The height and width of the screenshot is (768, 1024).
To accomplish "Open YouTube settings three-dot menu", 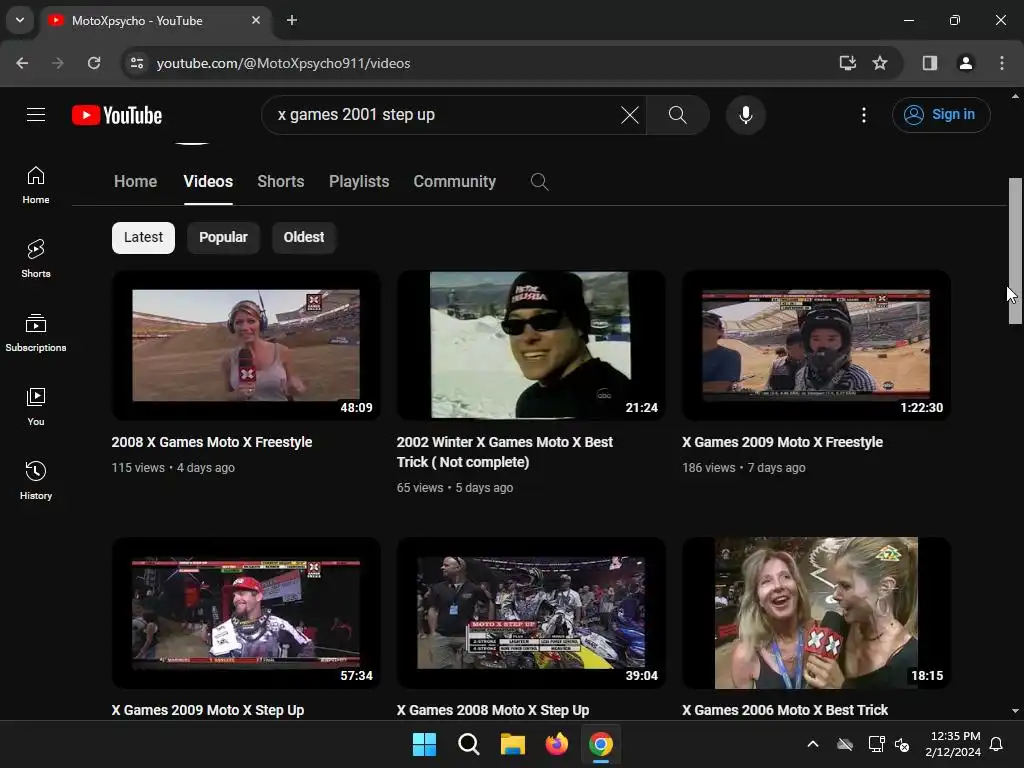I will coord(863,115).
